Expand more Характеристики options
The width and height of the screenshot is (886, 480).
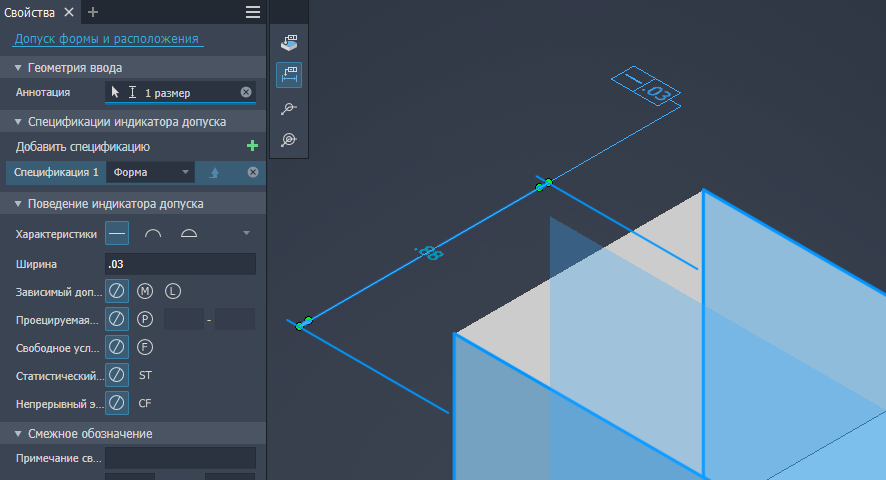tap(246, 233)
